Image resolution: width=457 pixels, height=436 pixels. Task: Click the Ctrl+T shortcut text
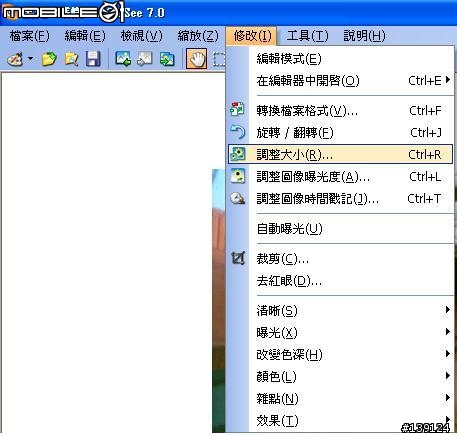[x=424, y=198]
